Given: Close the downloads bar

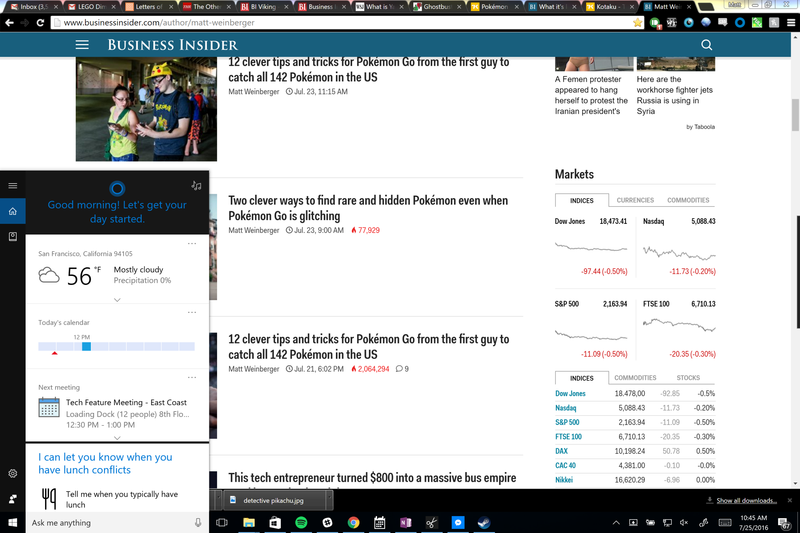Looking at the screenshot, I should [790, 500].
